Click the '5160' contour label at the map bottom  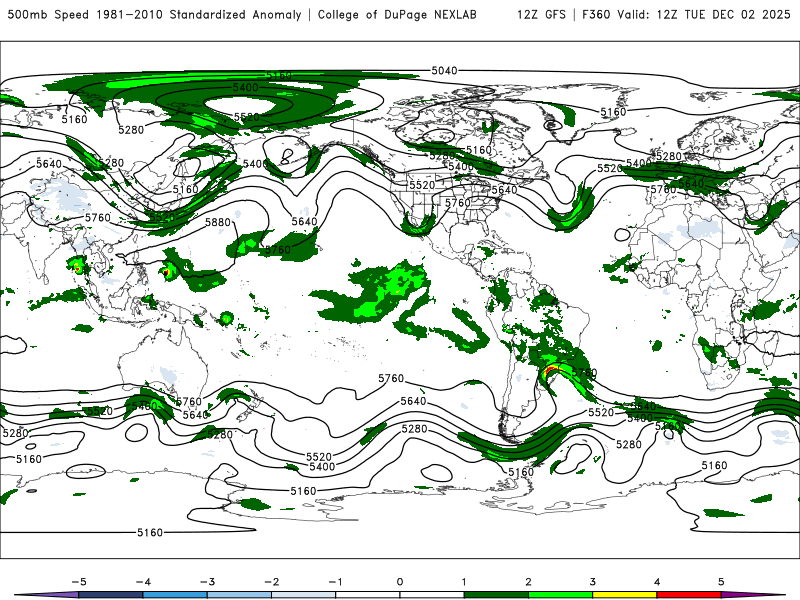(x=150, y=533)
